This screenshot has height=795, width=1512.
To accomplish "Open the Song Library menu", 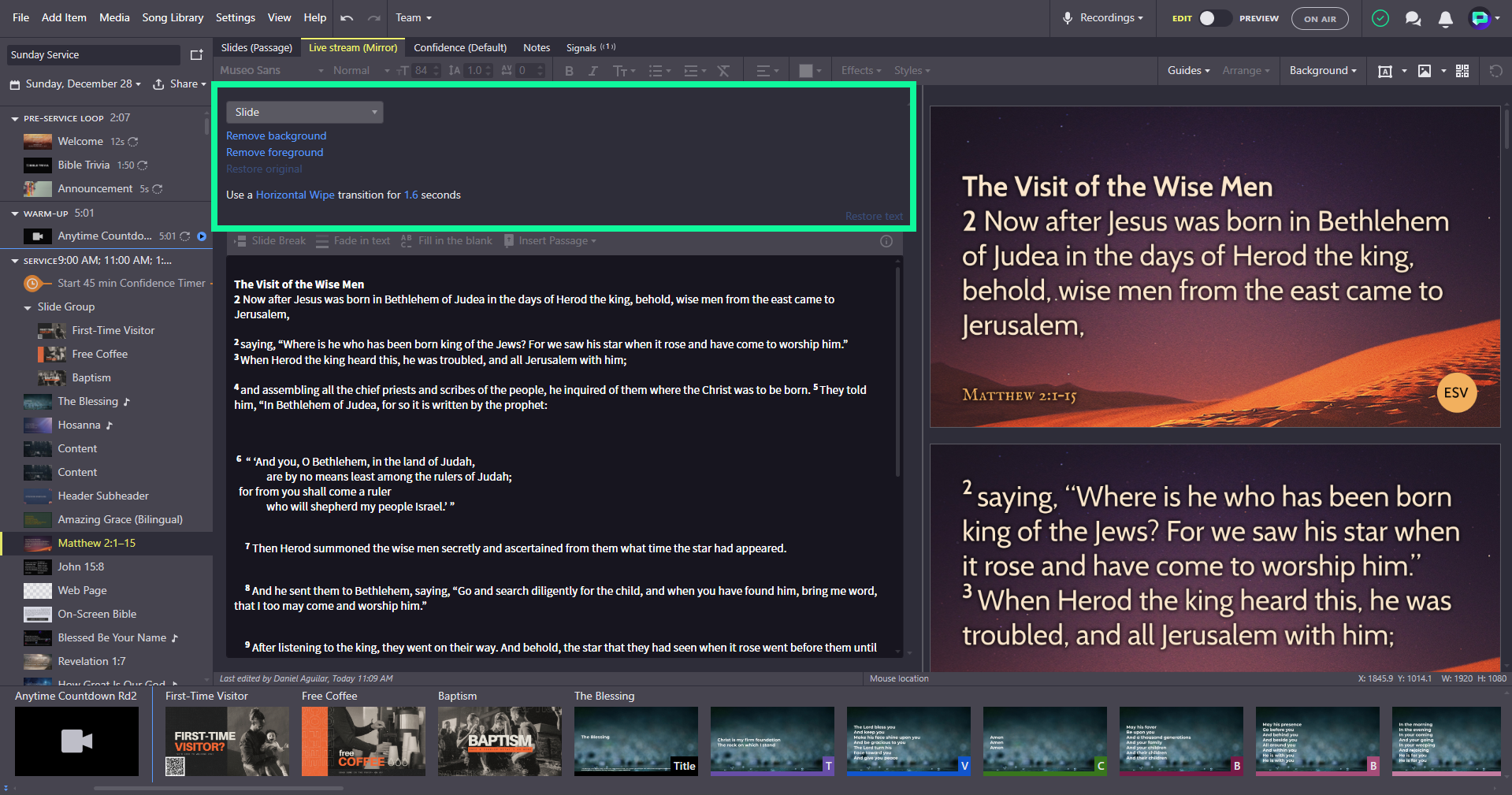I will 173,17.
